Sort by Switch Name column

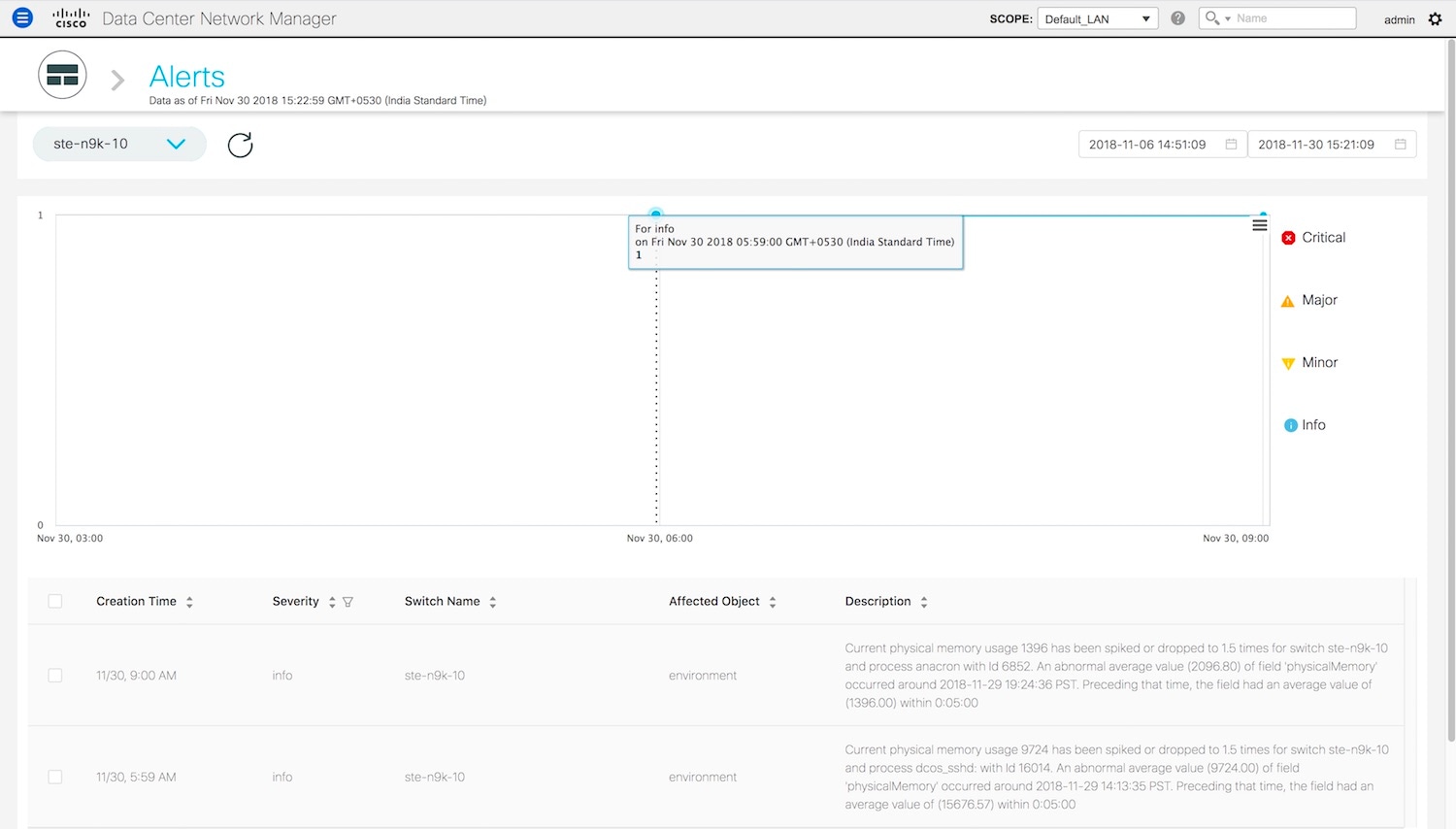[x=493, y=602]
